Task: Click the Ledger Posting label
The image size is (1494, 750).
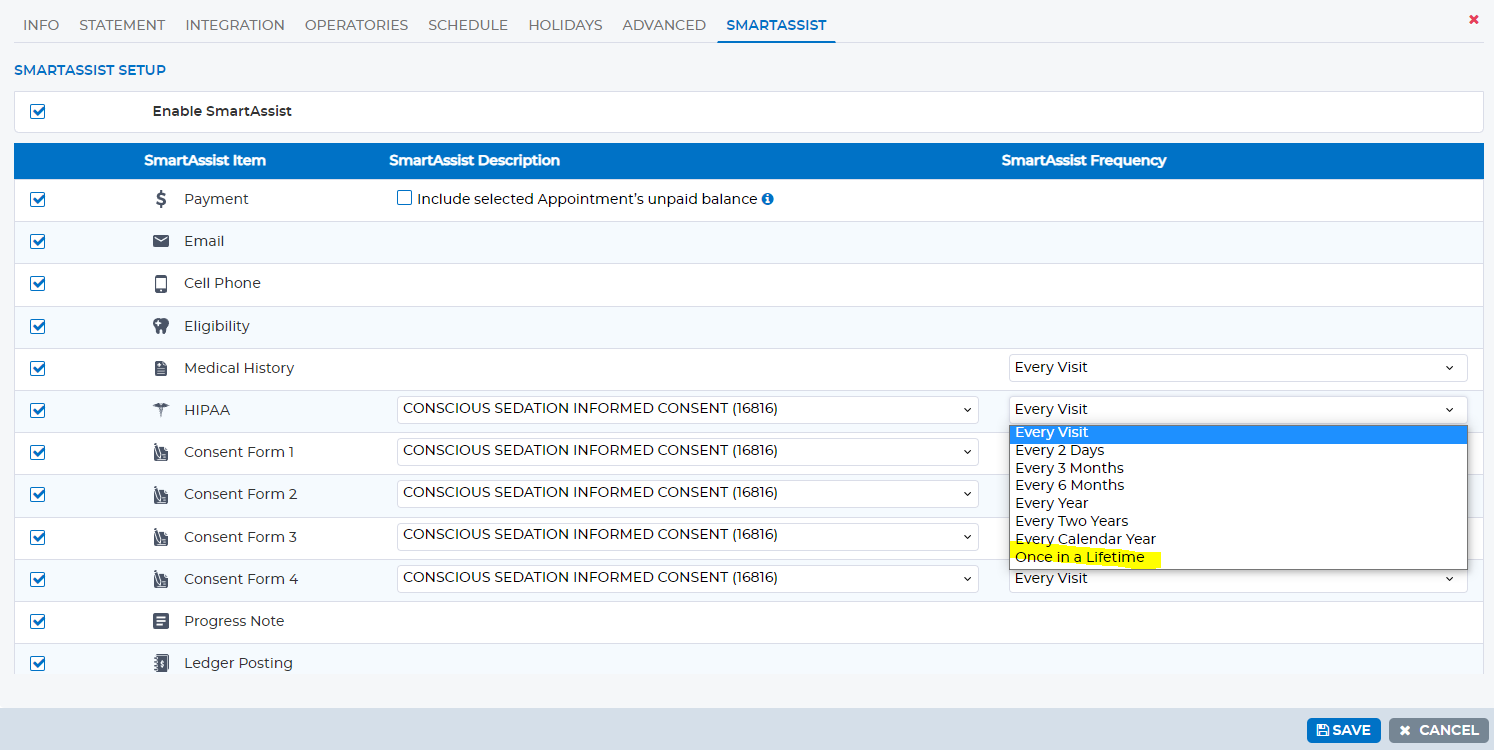Action: pos(238,663)
